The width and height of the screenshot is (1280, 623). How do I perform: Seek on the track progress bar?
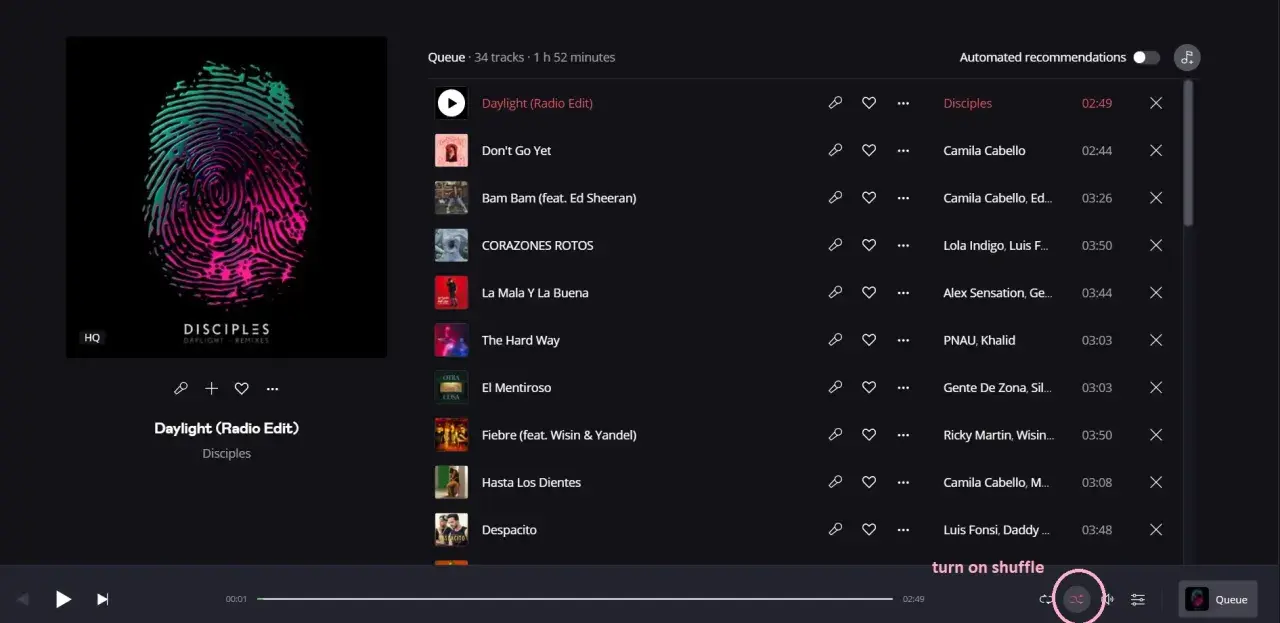pos(575,599)
